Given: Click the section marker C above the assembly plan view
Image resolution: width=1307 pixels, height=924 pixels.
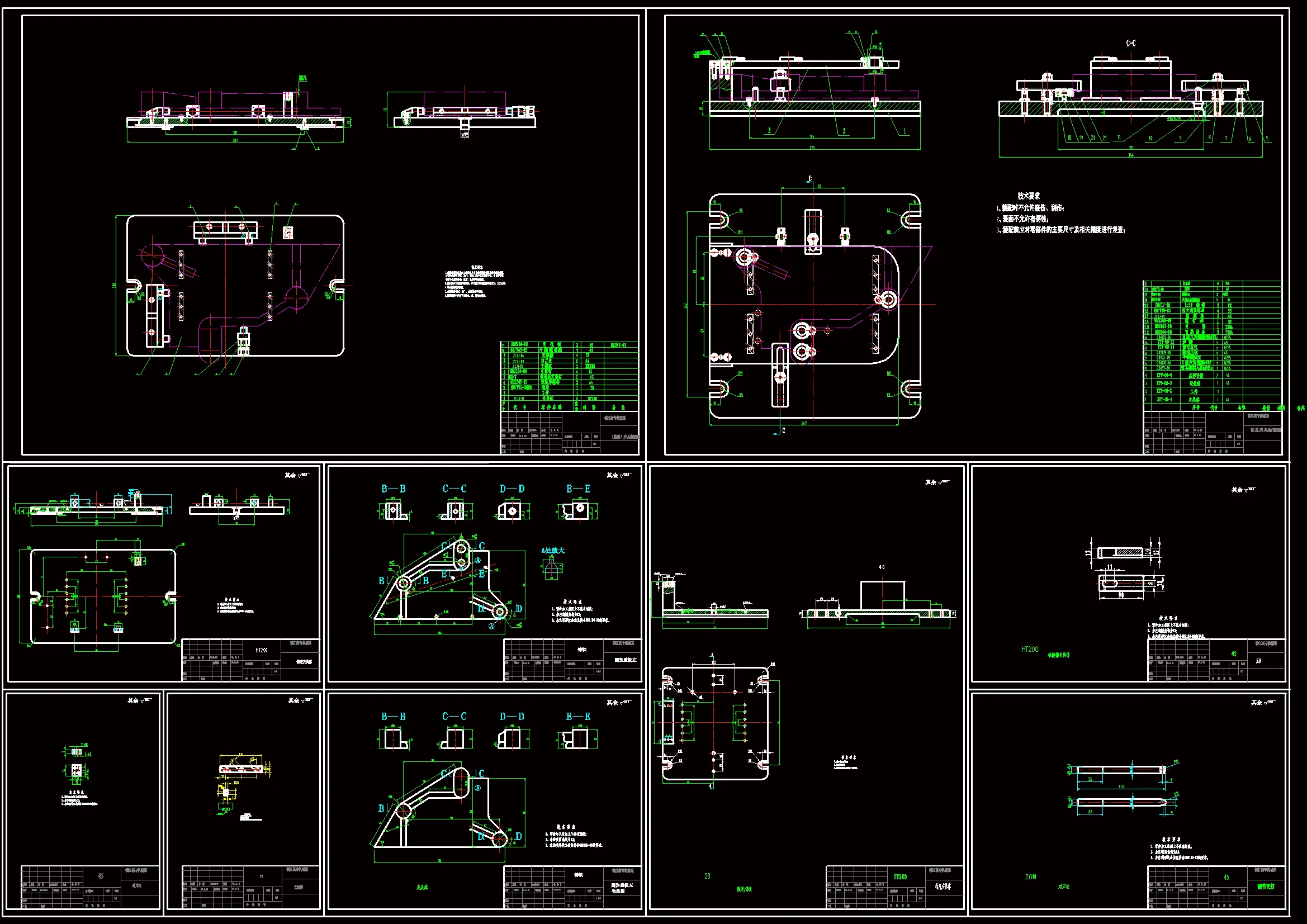Looking at the screenshot, I should click(810, 179).
